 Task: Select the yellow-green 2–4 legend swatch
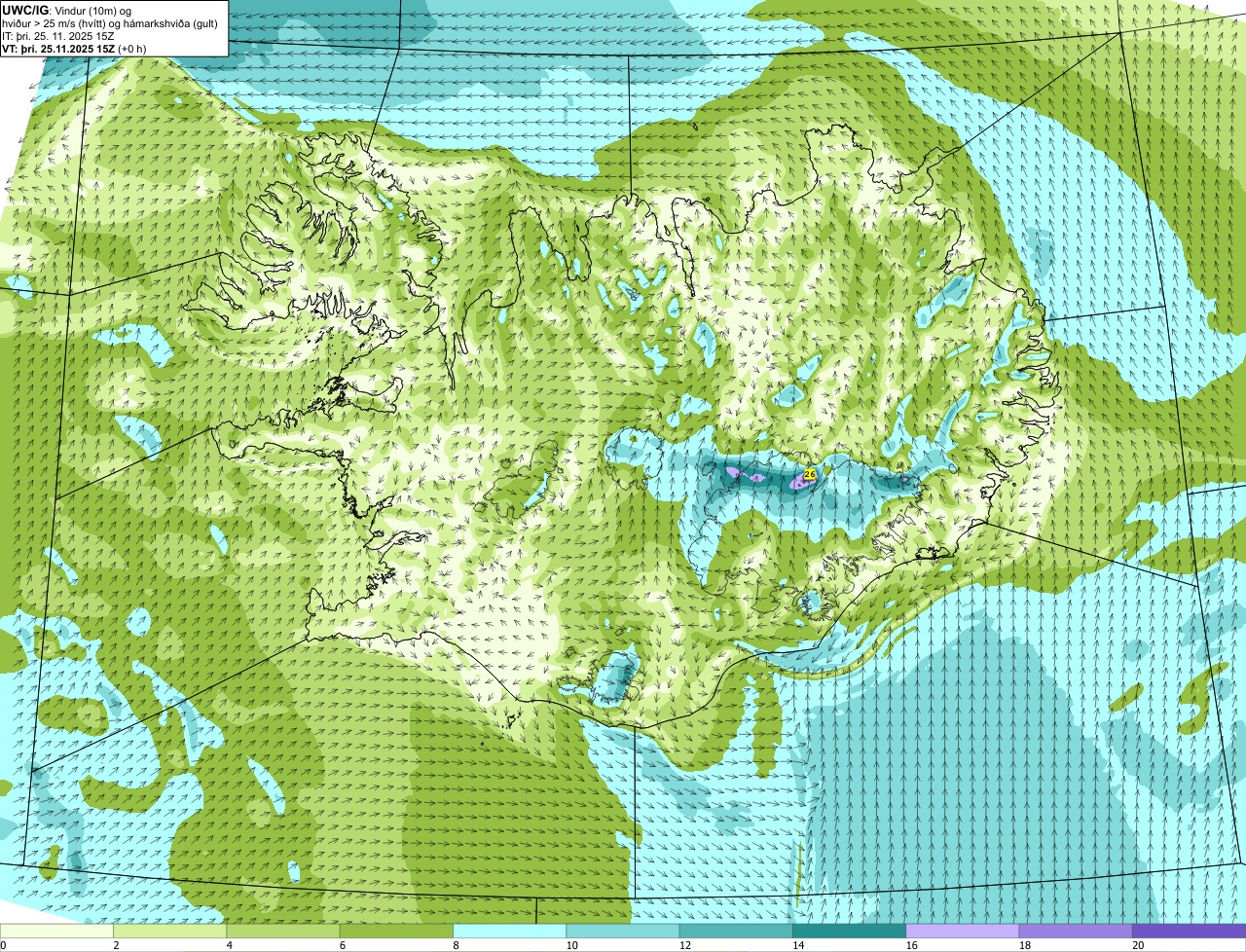pyautogui.click(x=170, y=931)
